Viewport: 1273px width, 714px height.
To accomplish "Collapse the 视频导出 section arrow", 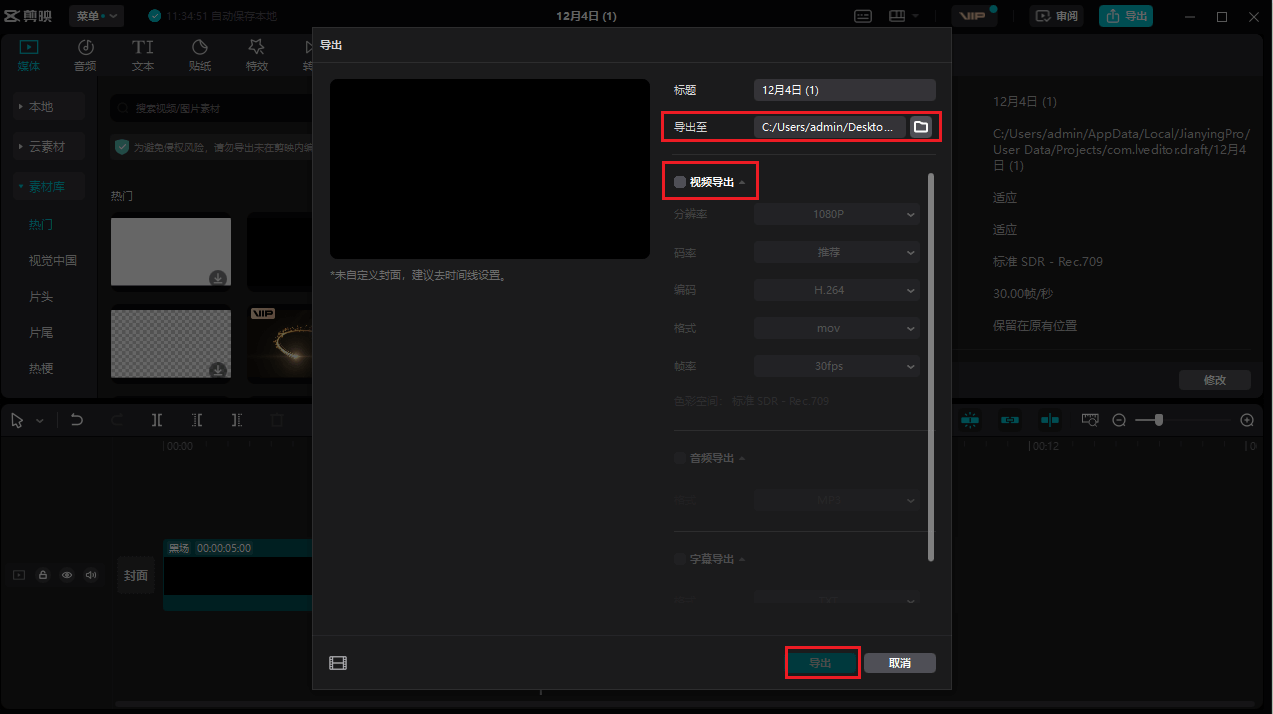I will tap(743, 181).
